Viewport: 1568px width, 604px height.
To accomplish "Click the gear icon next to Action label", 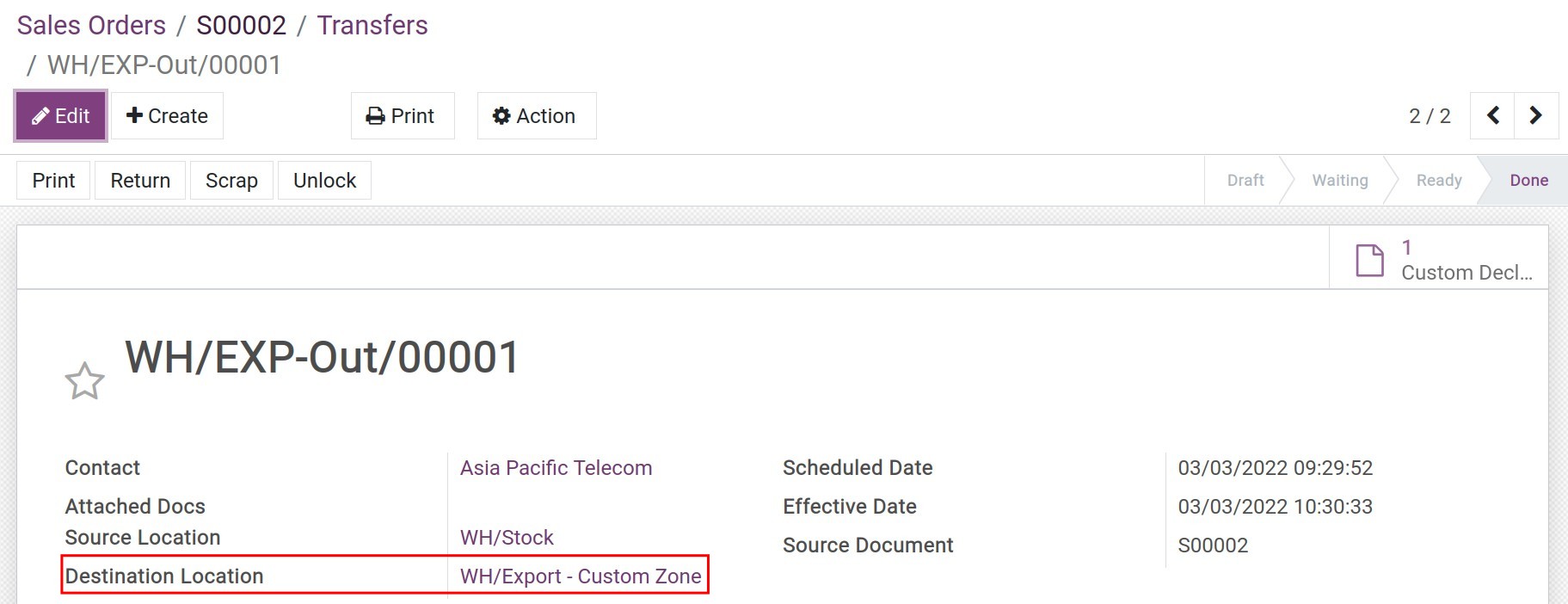I will coord(501,115).
